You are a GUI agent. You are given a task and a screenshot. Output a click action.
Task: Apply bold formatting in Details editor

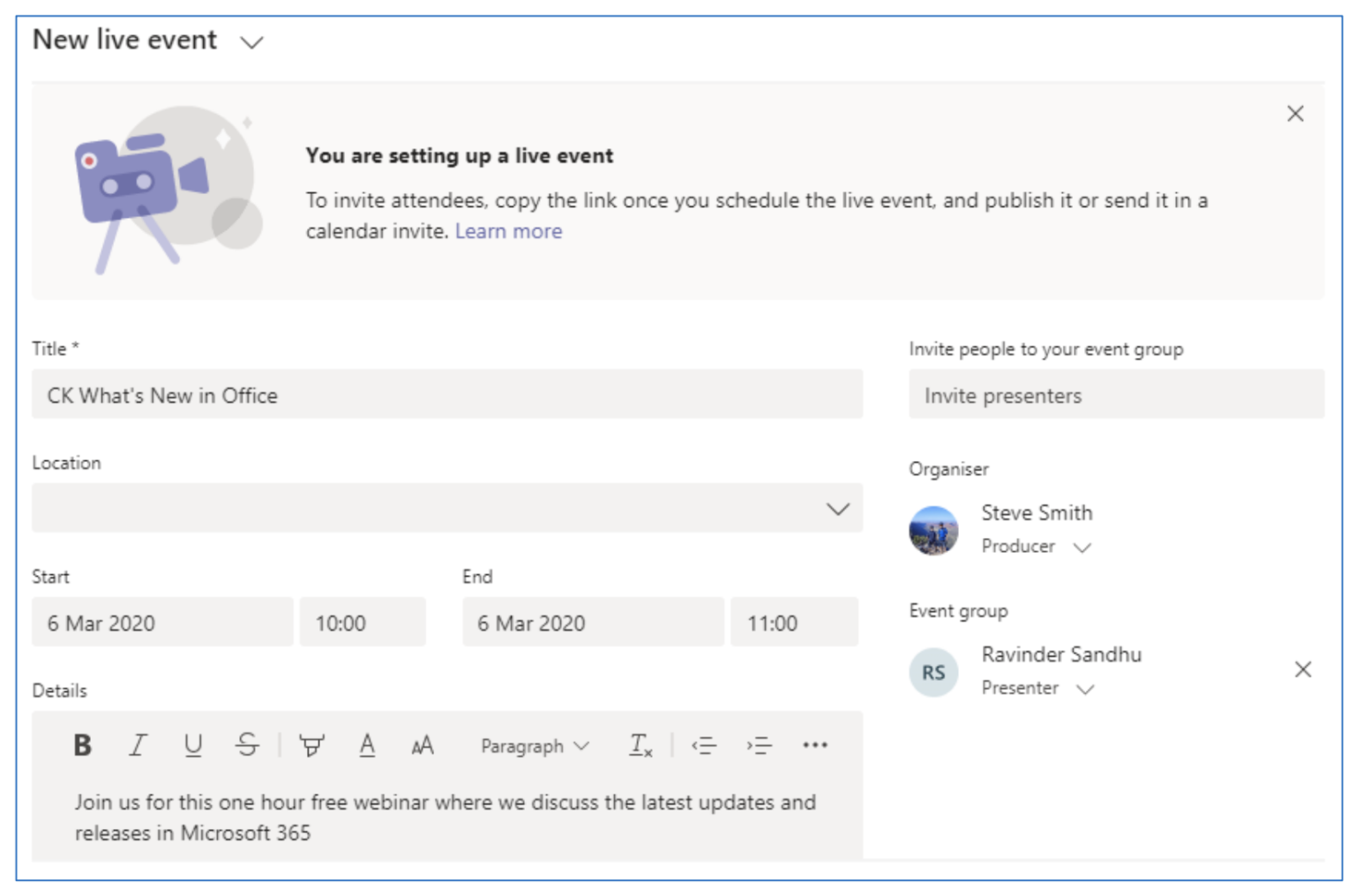(x=81, y=745)
